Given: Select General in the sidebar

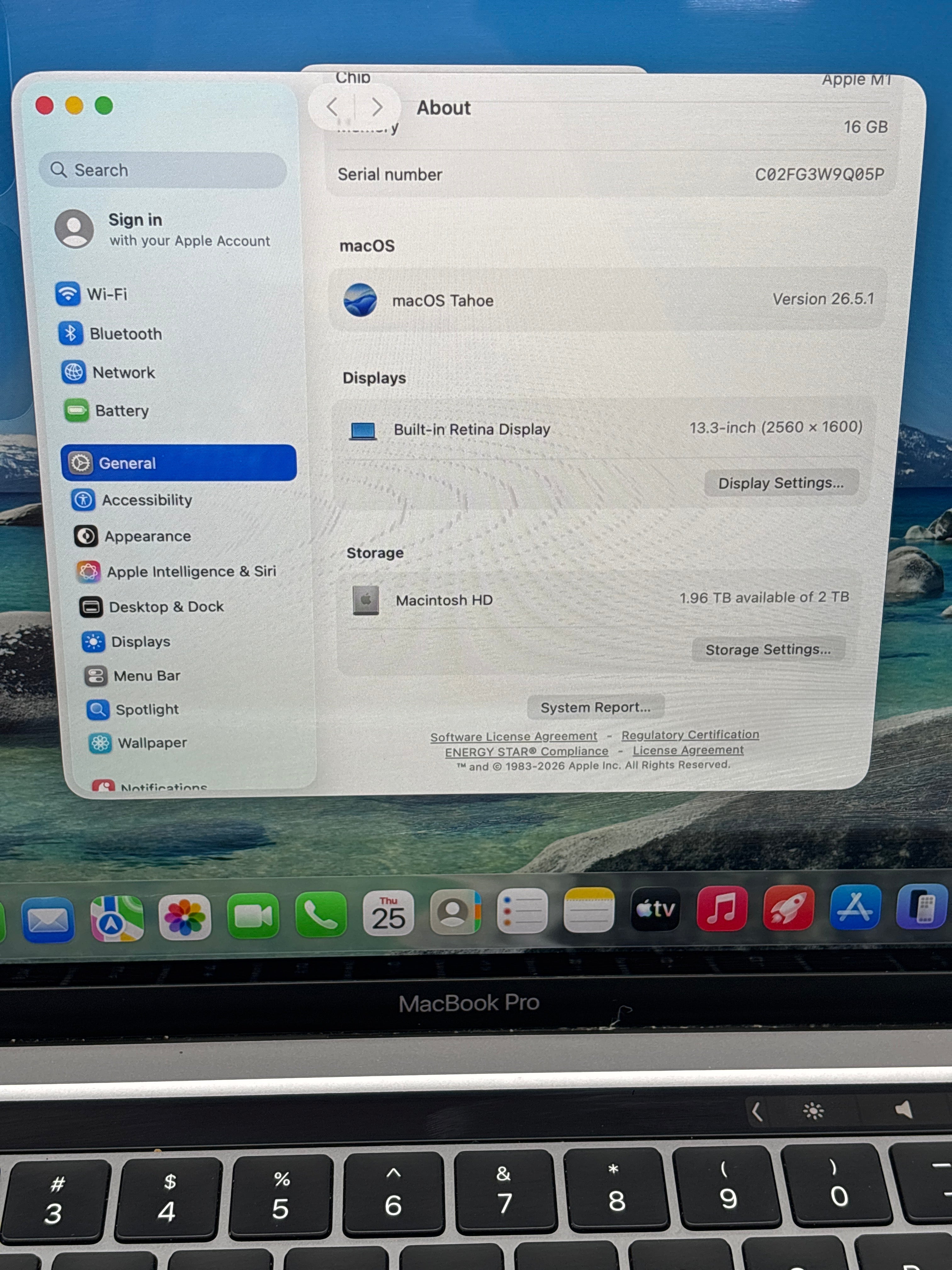Looking at the screenshot, I should (178, 463).
